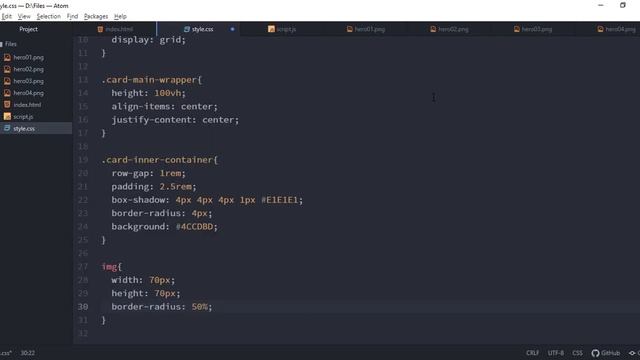The width and height of the screenshot is (640, 360).
Task: Click the GitHub icon in status bar
Action: point(596,353)
